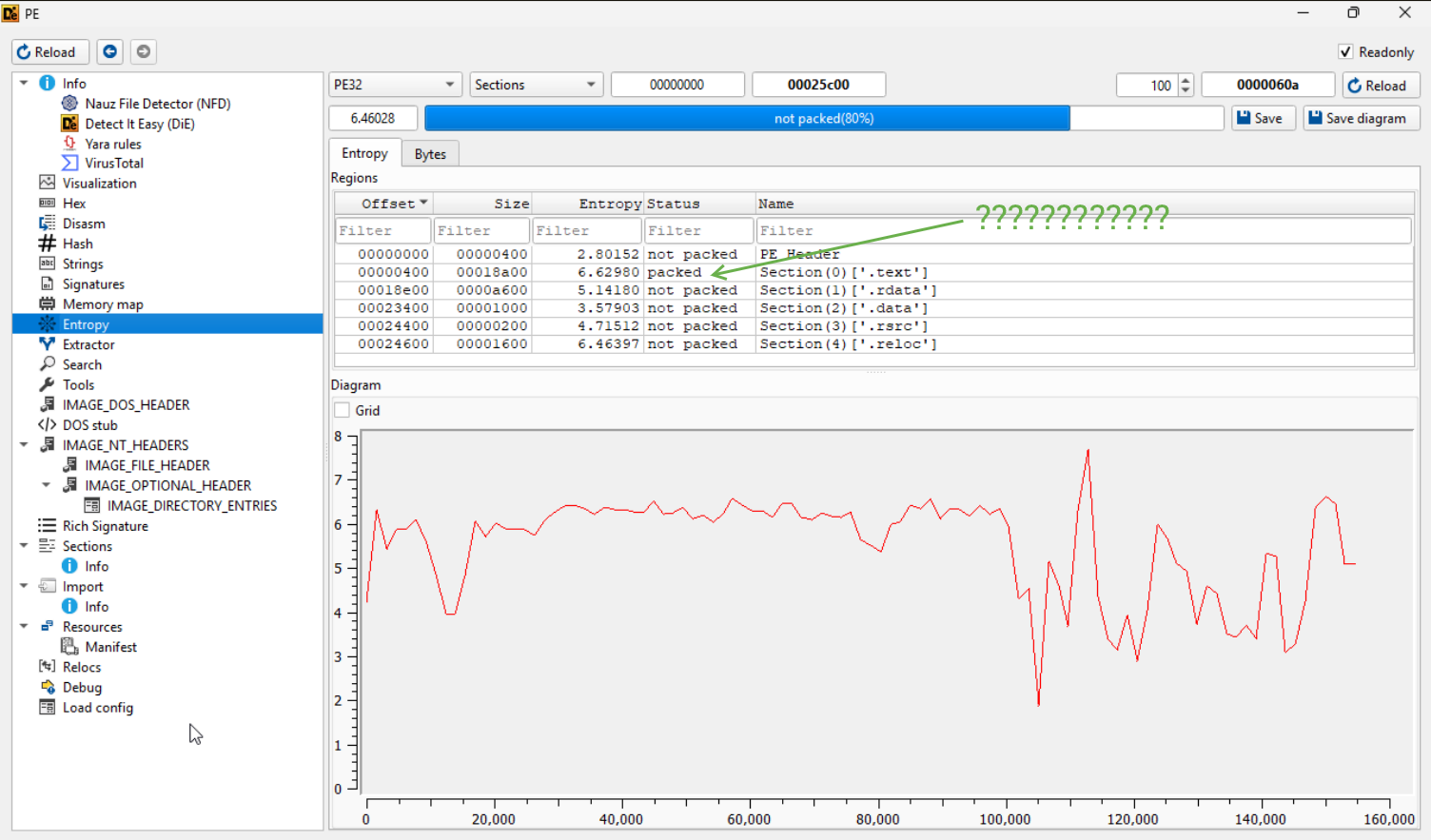Viewport: 1431px width, 840px height.
Task: Click the back arrow navigation icon
Action: [x=110, y=51]
